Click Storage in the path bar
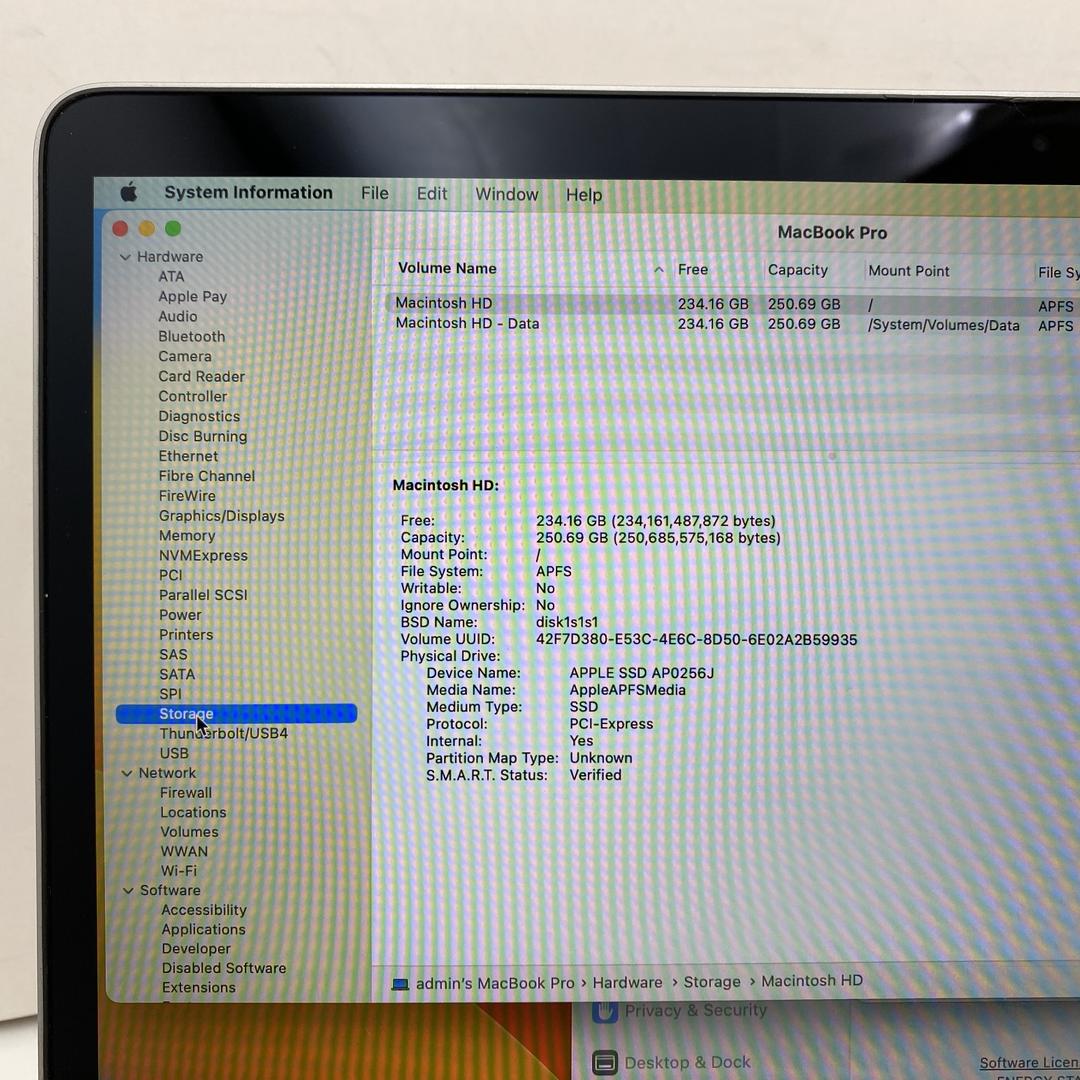The image size is (1080, 1080). click(712, 982)
